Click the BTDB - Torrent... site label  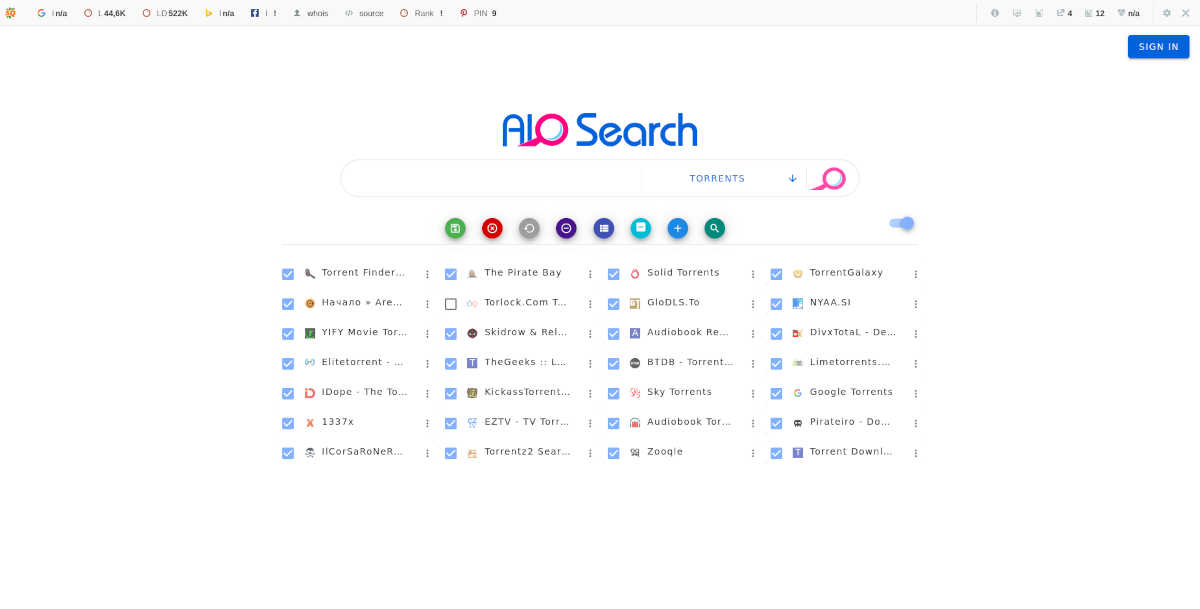[x=690, y=362]
